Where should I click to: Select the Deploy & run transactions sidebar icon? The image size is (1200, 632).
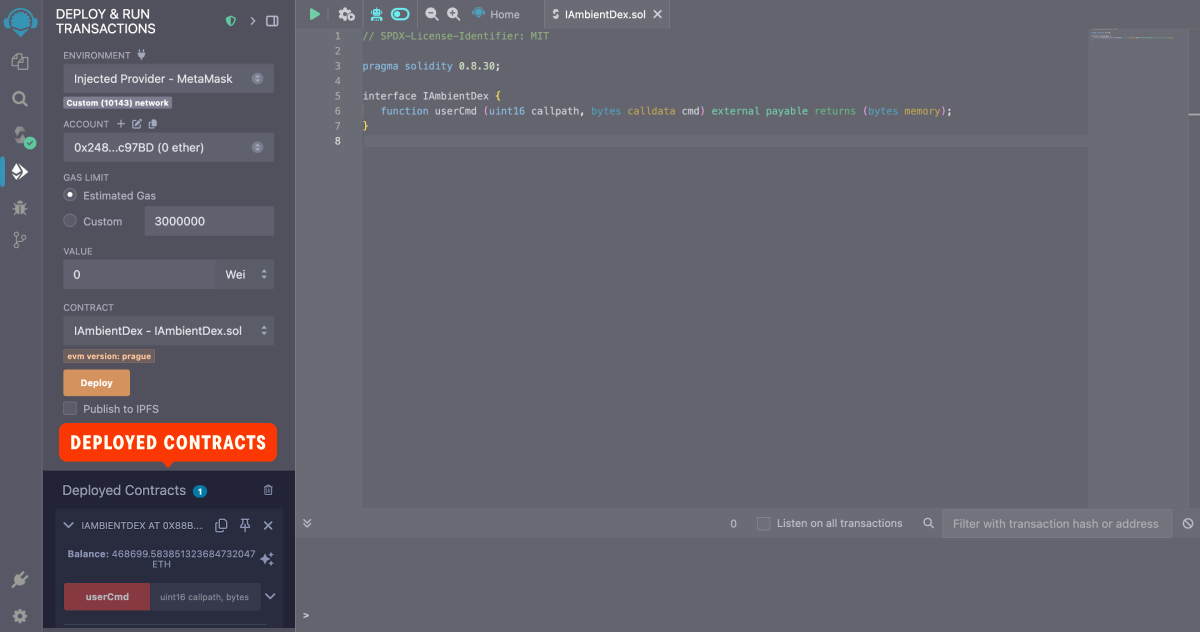[x=20, y=172]
